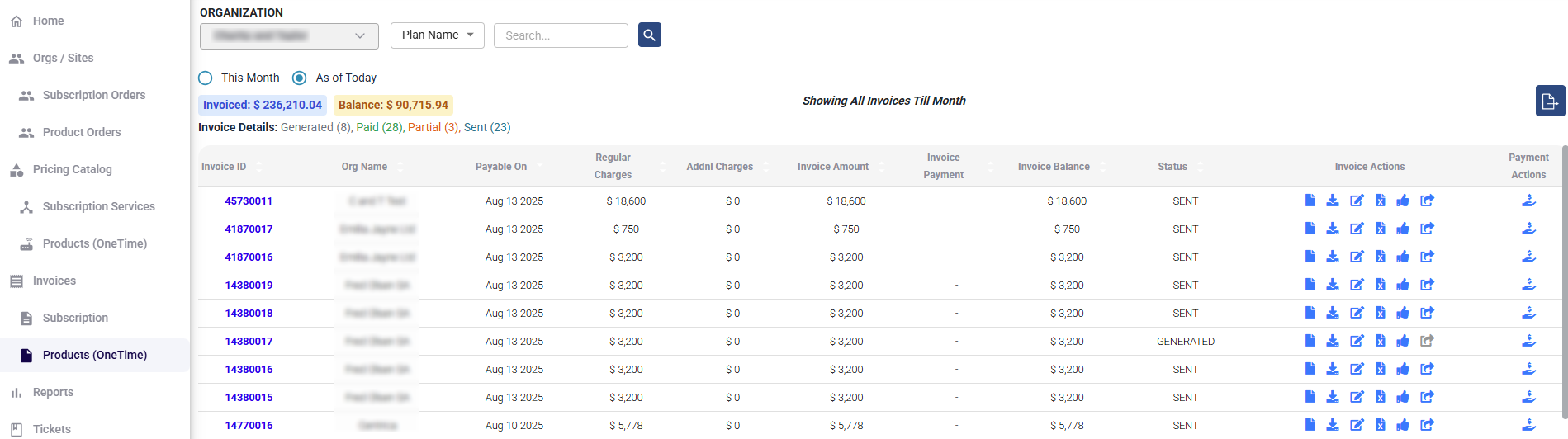
Task: Share invoice 14380019 with arrow icon
Action: pyautogui.click(x=1427, y=285)
